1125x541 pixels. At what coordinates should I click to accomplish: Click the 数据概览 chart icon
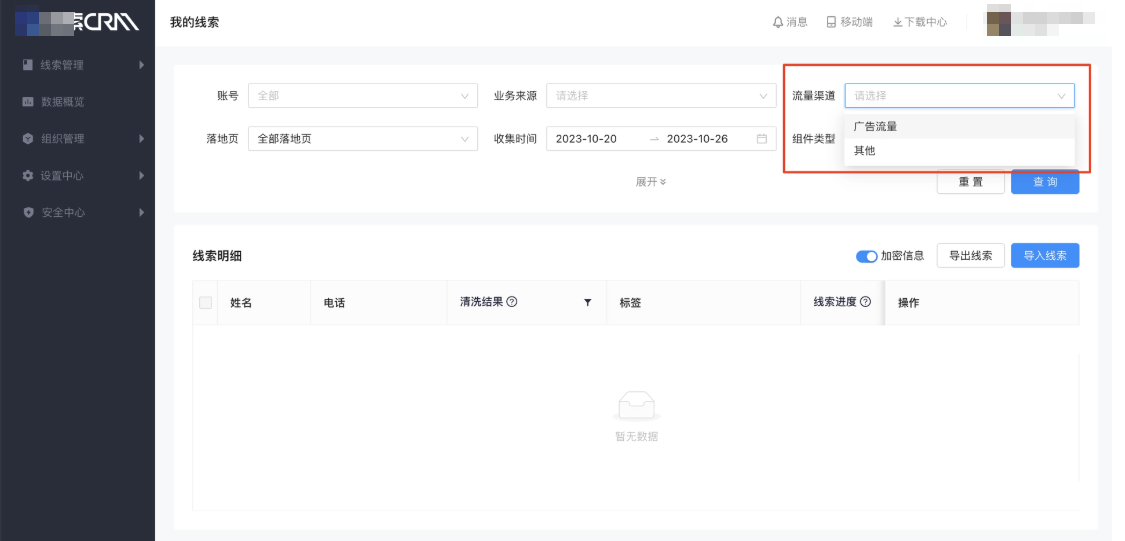tap(28, 102)
